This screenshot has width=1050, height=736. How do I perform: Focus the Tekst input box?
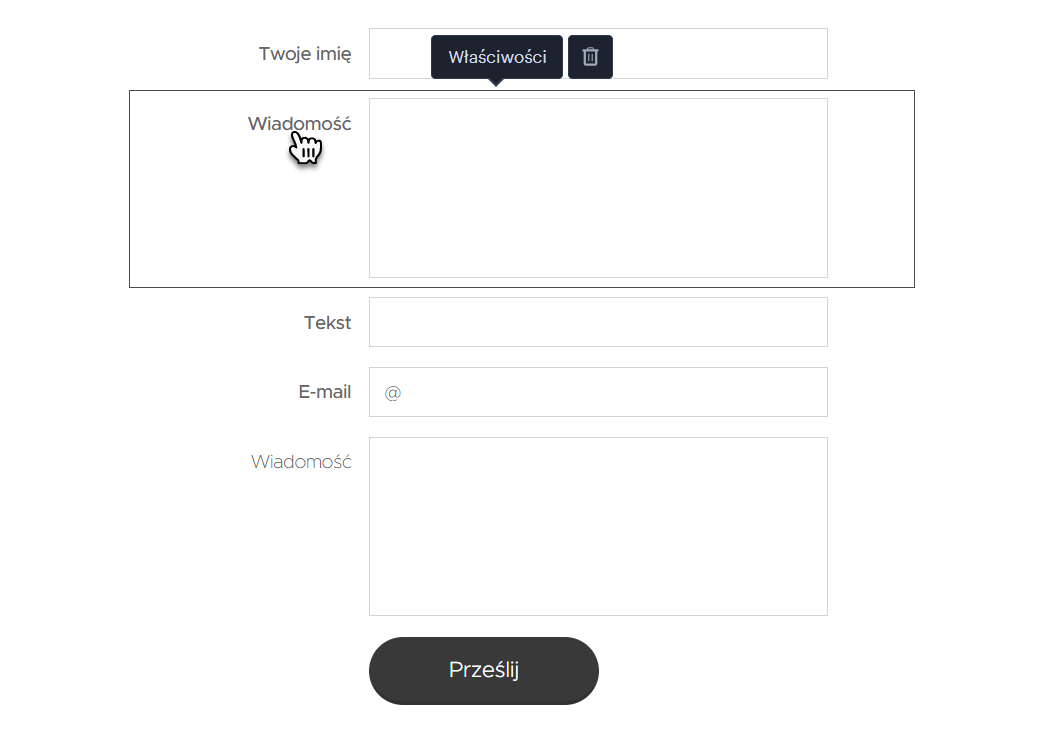(x=598, y=322)
